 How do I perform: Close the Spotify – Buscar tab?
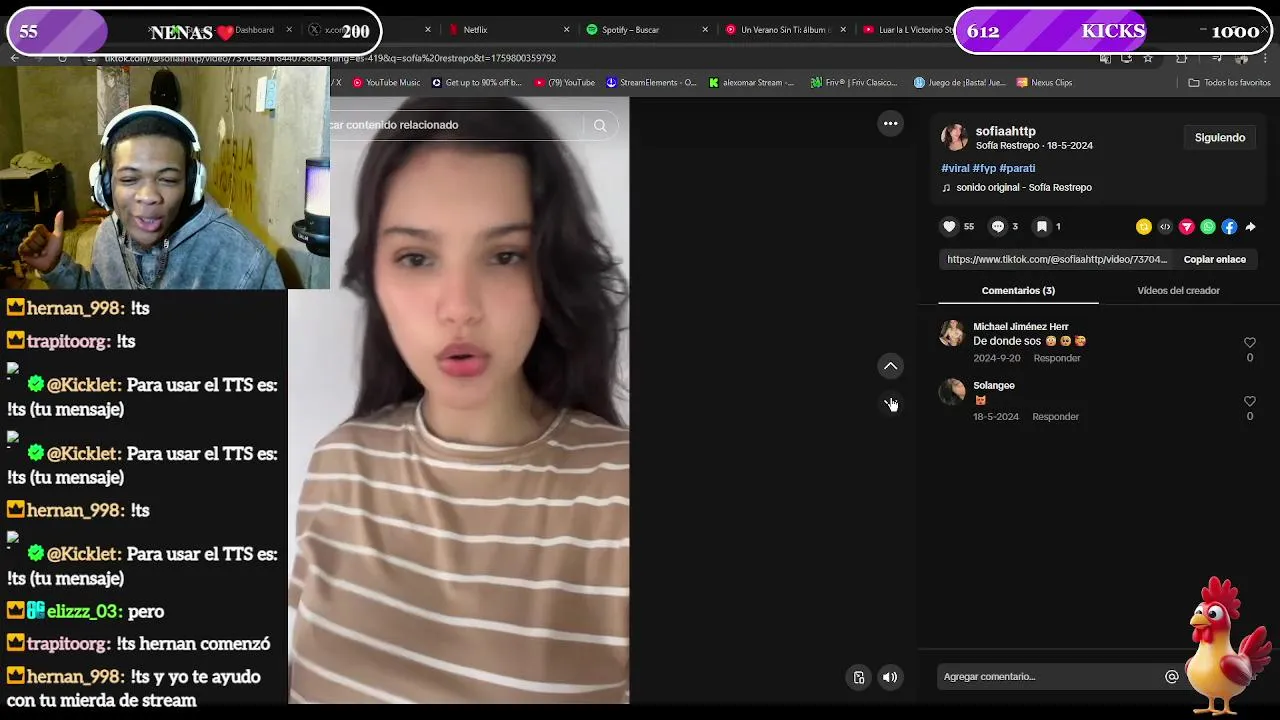(705, 30)
